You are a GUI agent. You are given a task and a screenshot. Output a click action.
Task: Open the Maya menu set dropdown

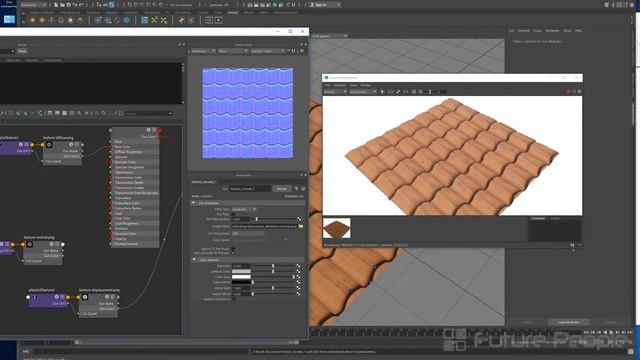click(x=33, y=4)
